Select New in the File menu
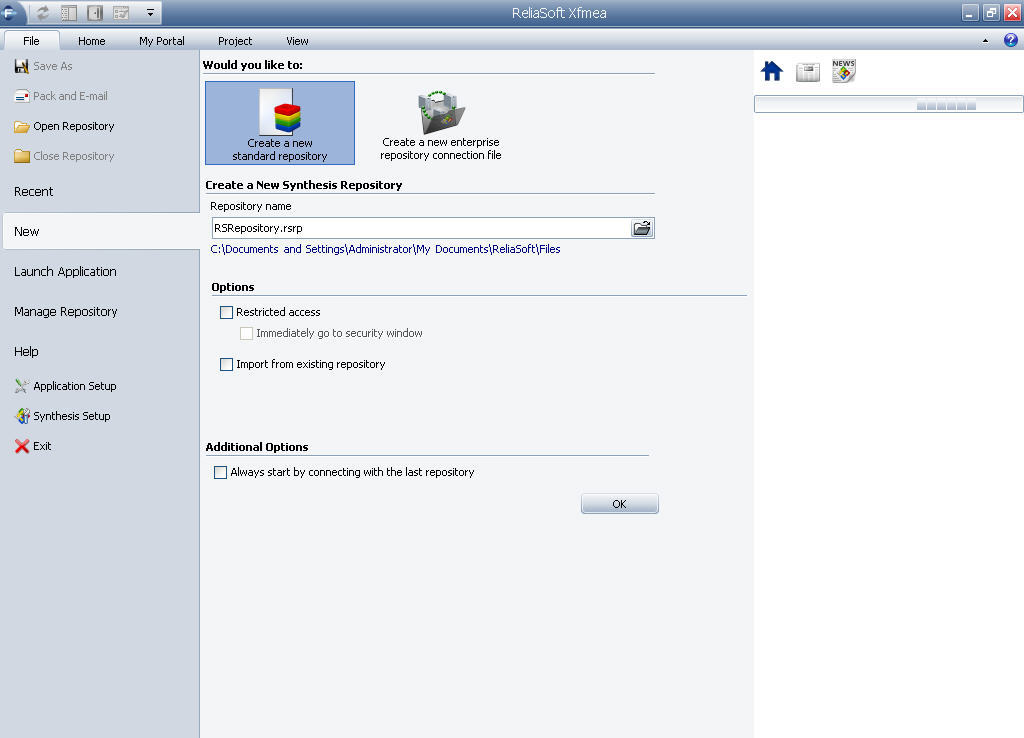Image resolution: width=1024 pixels, height=738 pixels. 100,231
